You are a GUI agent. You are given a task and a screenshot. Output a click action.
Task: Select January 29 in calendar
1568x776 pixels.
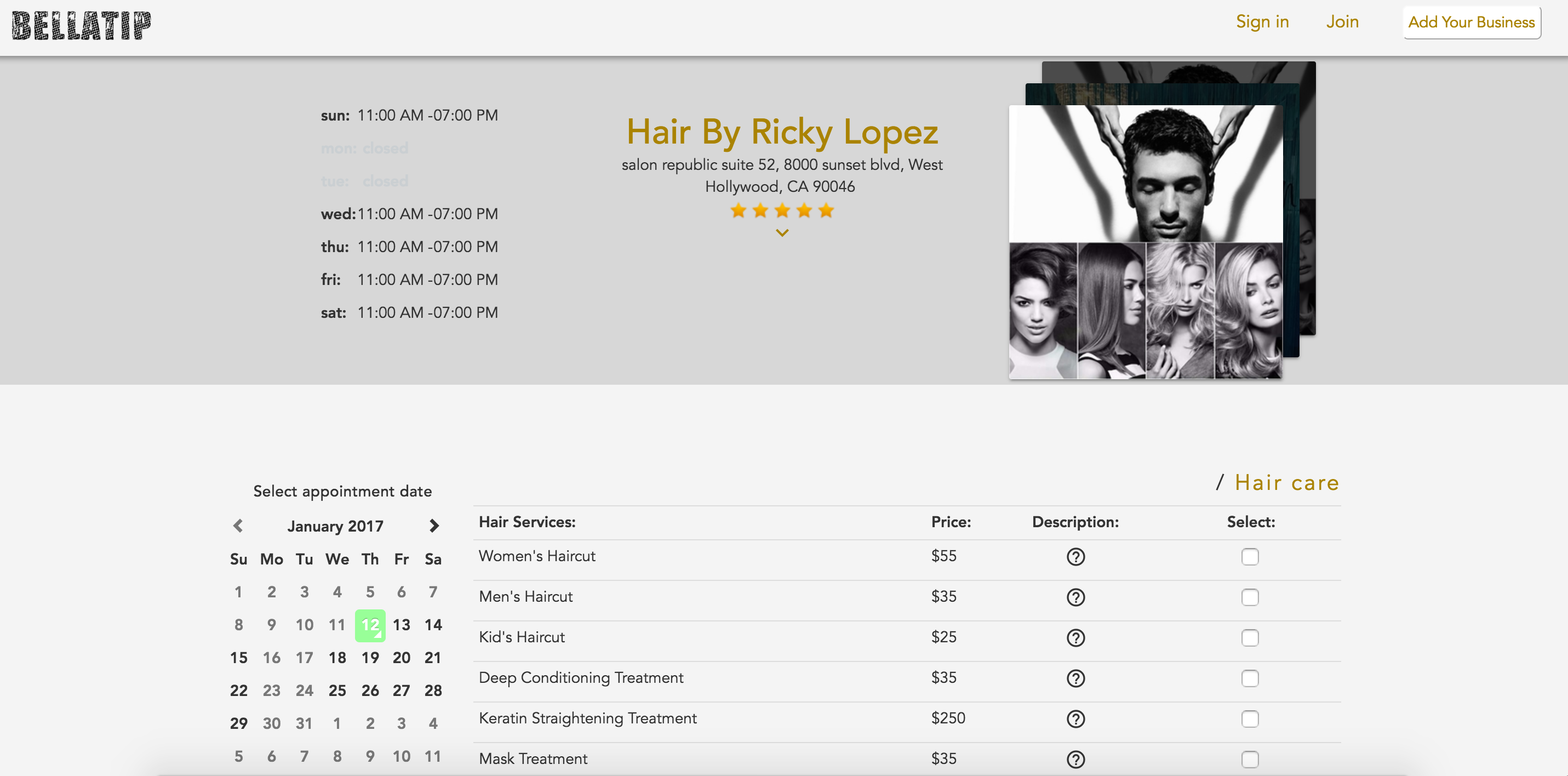pyautogui.click(x=239, y=723)
